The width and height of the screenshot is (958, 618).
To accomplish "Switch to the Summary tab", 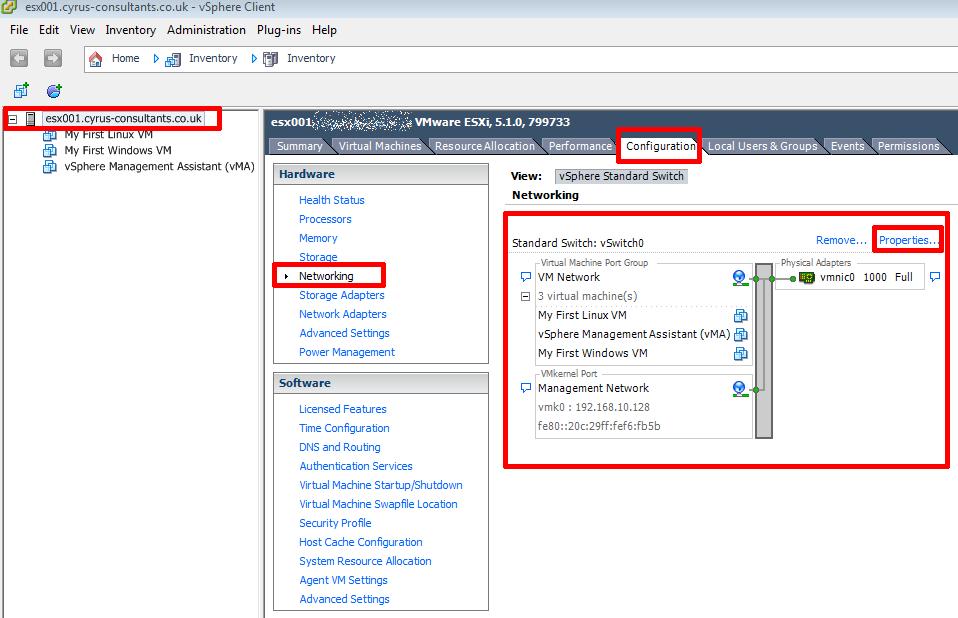I will (299, 146).
